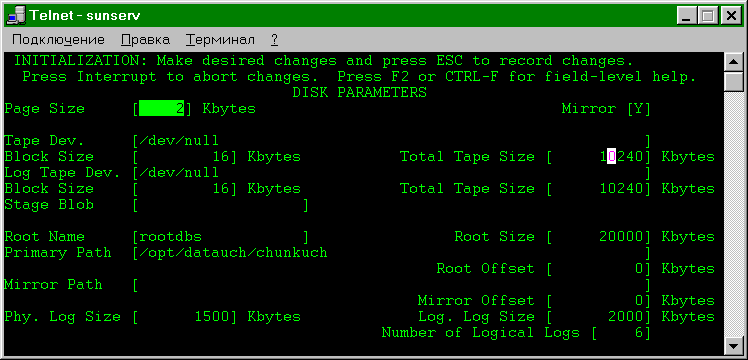Open the Правка menu

[x=145, y=40]
